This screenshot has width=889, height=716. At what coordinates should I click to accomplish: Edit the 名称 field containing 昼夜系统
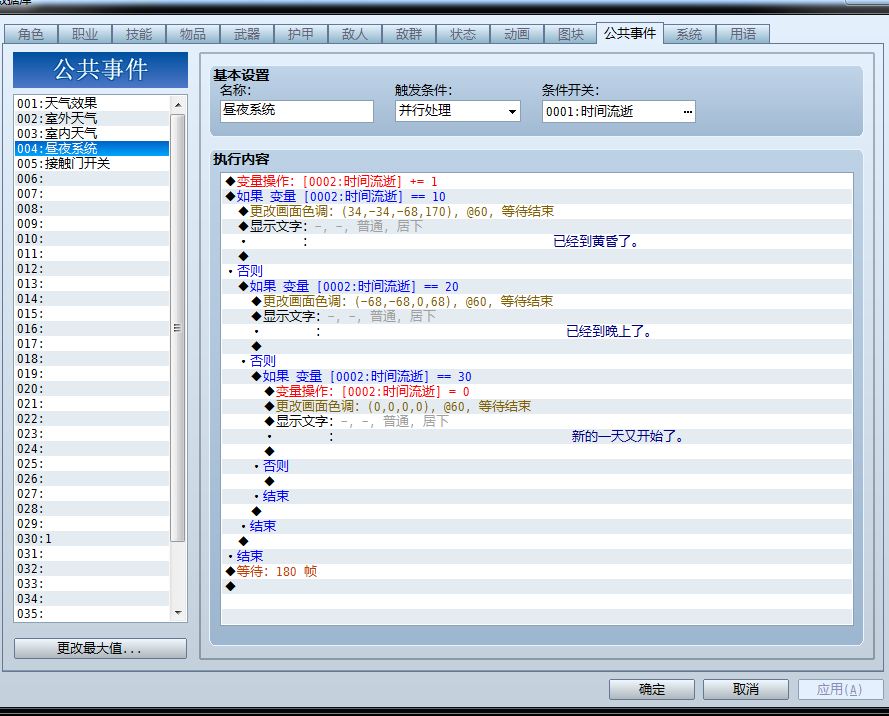297,111
